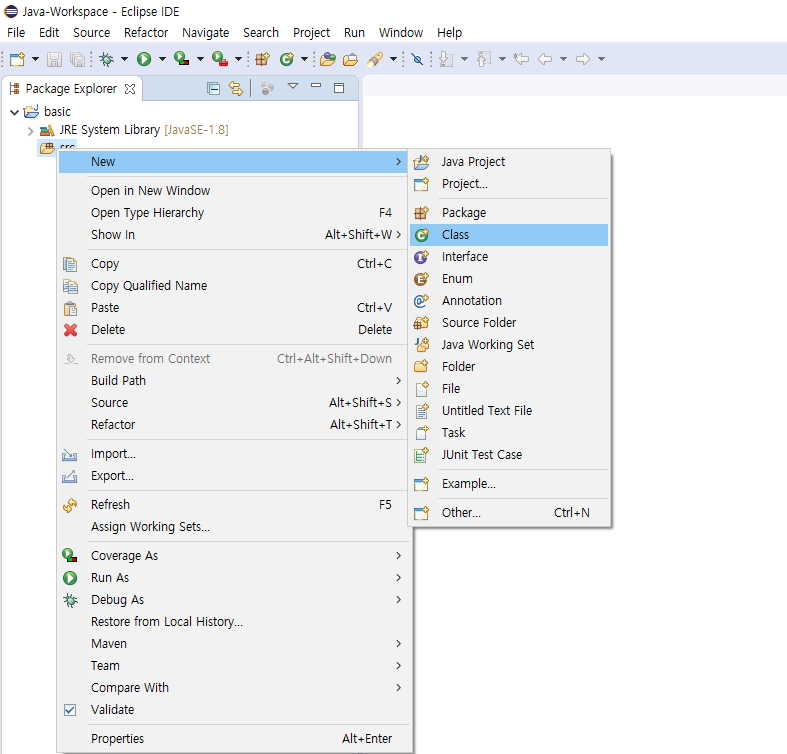
Task: Click the New Java Package toolbar icon
Action: point(263,59)
